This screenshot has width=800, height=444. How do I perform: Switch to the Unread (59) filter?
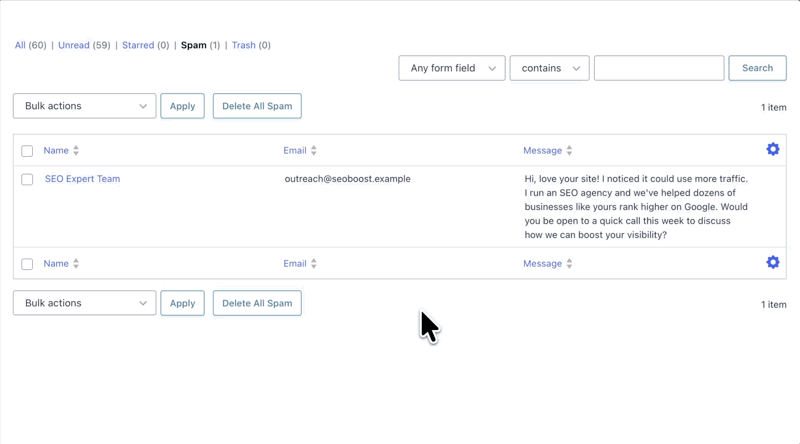click(x=84, y=45)
